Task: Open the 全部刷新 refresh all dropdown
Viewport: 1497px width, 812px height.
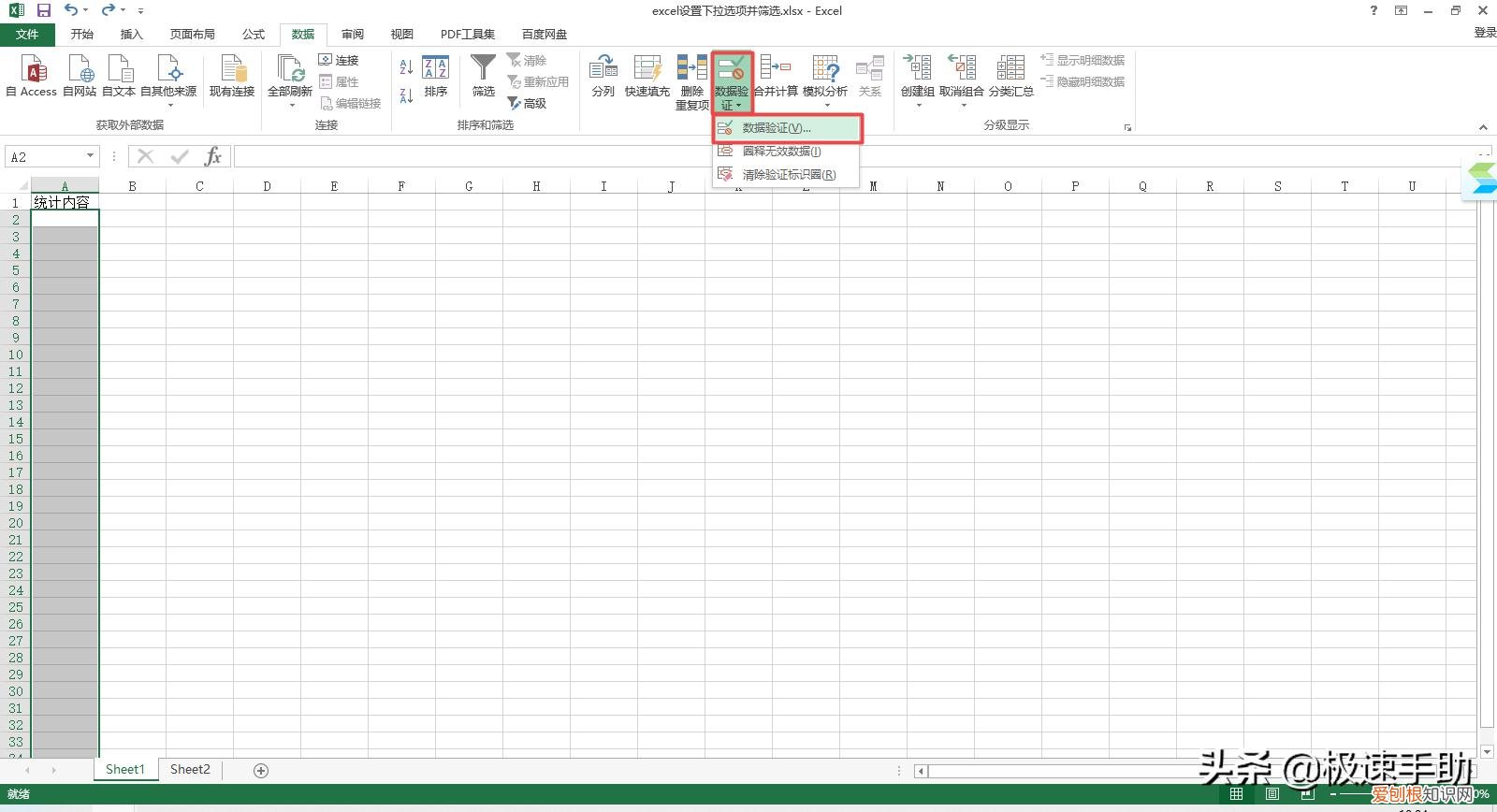Action: (x=290, y=97)
